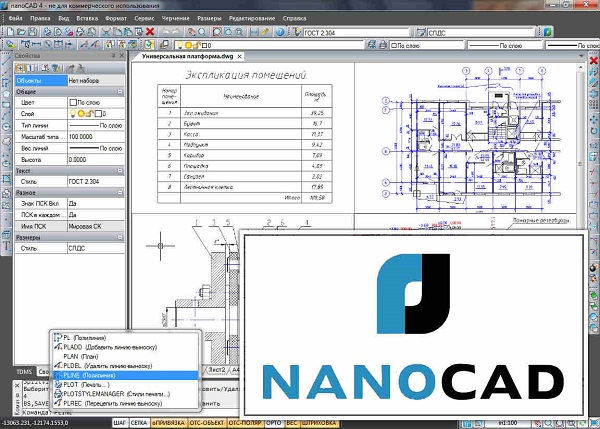Click the Cut scissors icon
The height and width of the screenshot is (429, 600).
[x=106, y=32]
